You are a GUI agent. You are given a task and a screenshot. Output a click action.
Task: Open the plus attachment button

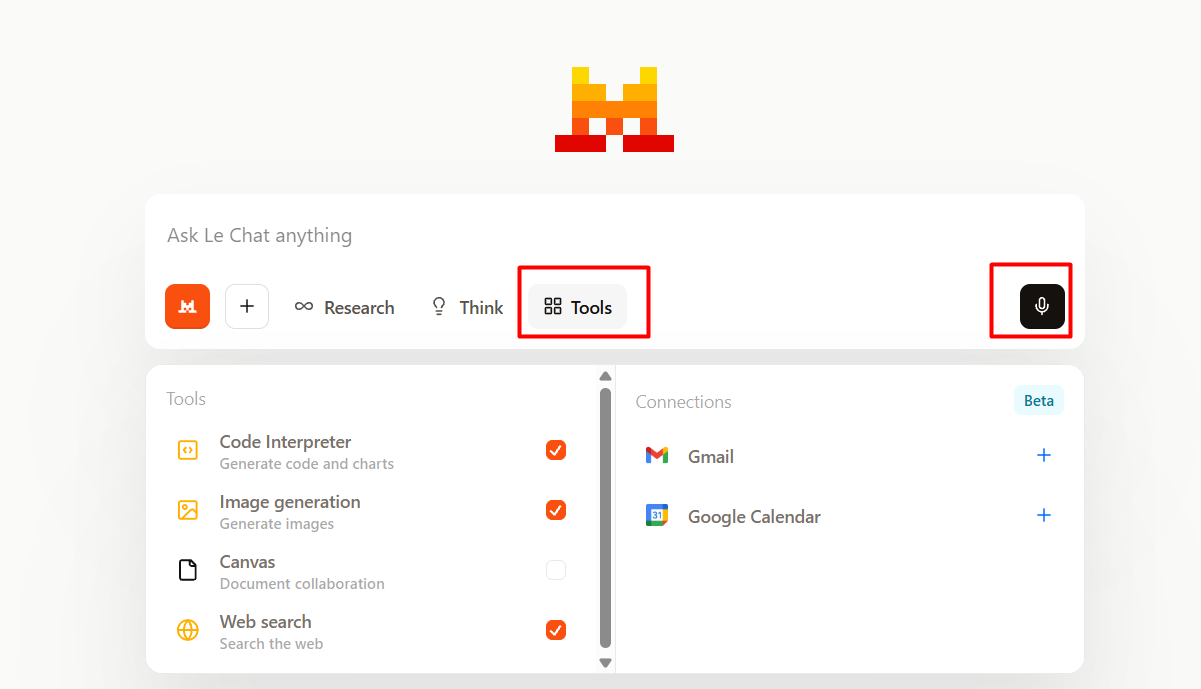coord(247,307)
